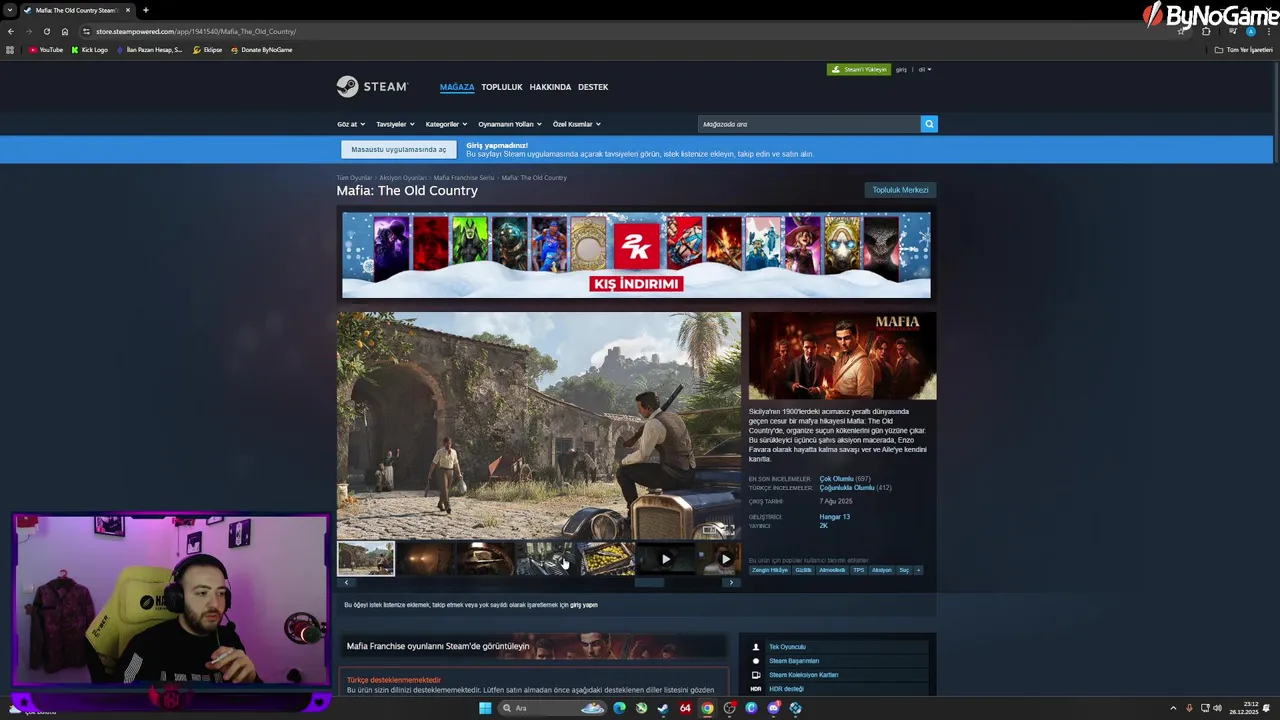Click the Atmosferik tag
1280x720 pixels.
832,570
